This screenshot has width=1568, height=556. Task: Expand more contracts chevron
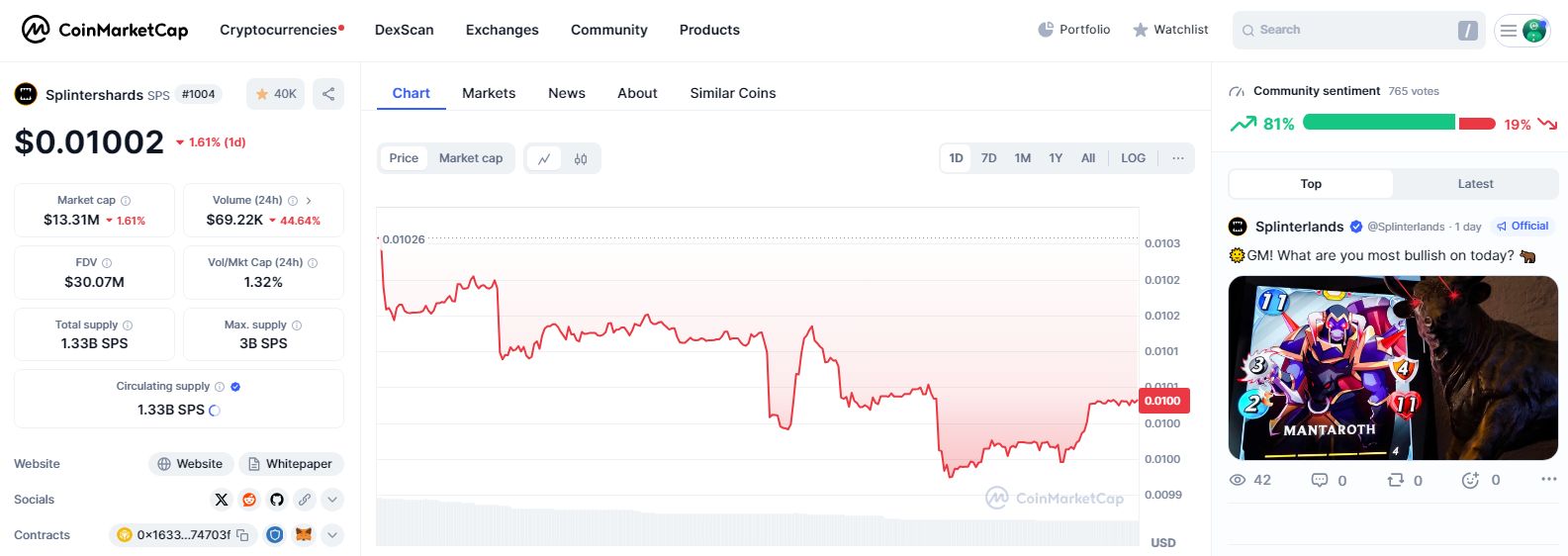(332, 535)
